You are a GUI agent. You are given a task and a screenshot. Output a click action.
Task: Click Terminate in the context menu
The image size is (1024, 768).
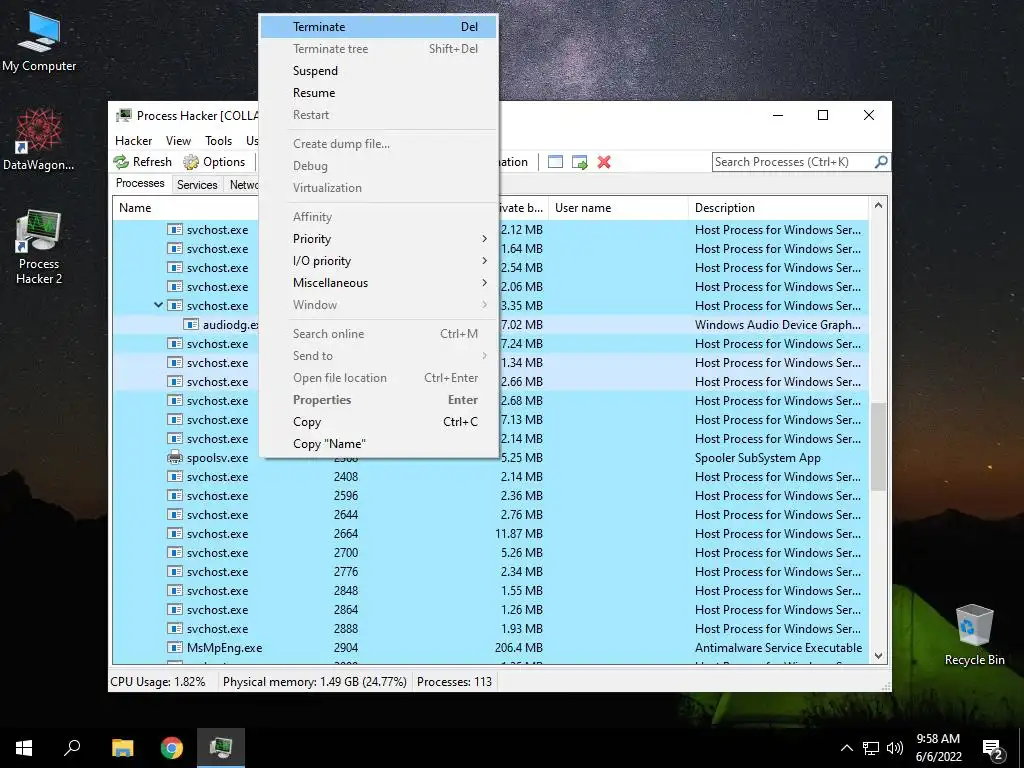378,27
